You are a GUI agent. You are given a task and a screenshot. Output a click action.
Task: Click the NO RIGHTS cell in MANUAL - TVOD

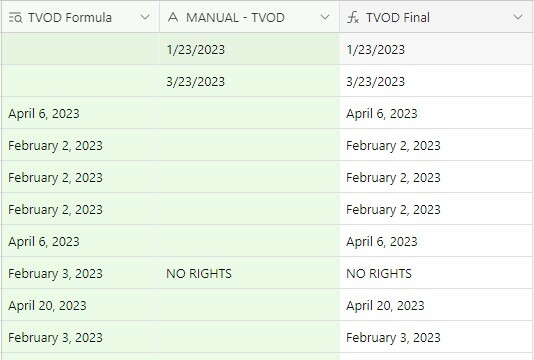[x=249, y=273]
